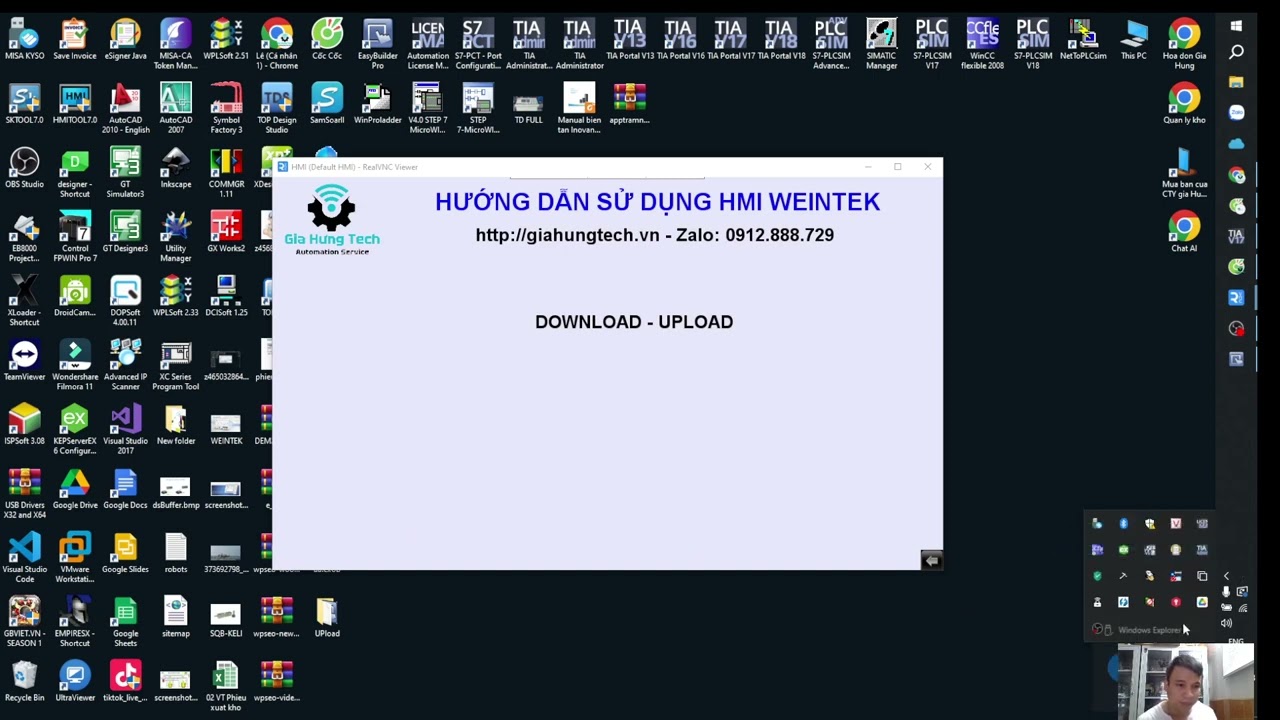Launch HMITOOL7.0 shortcut
The image size is (1280, 720).
(75, 104)
